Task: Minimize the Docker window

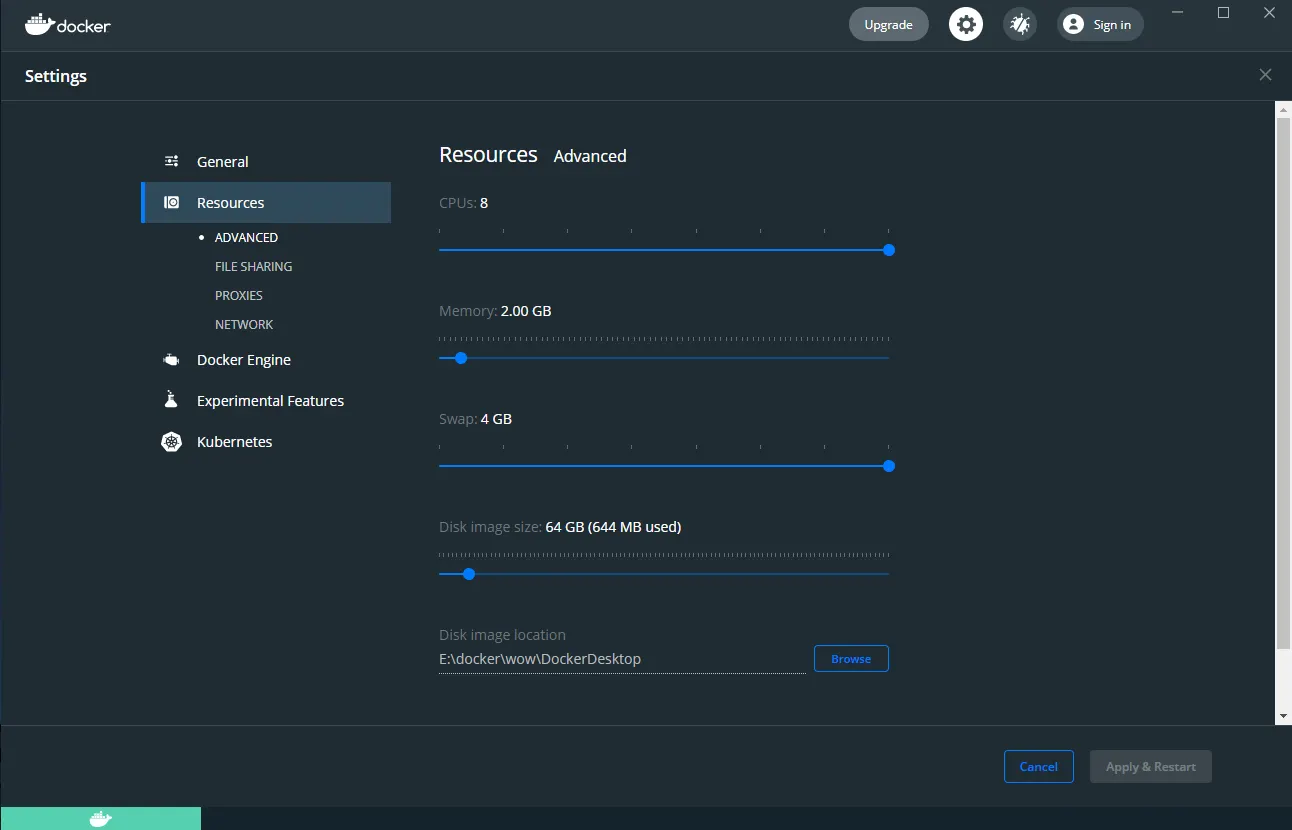Action: (x=1179, y=13)
